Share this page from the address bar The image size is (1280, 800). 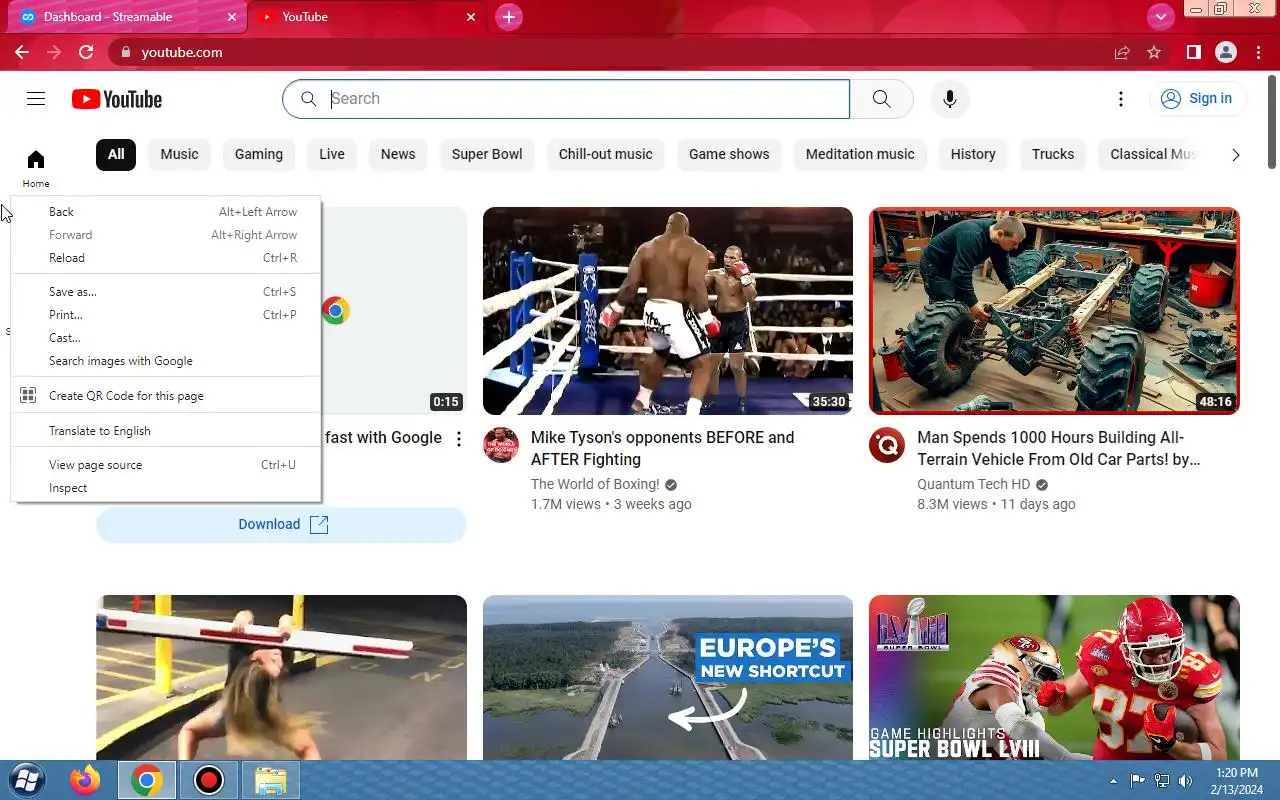(1122, 52)
